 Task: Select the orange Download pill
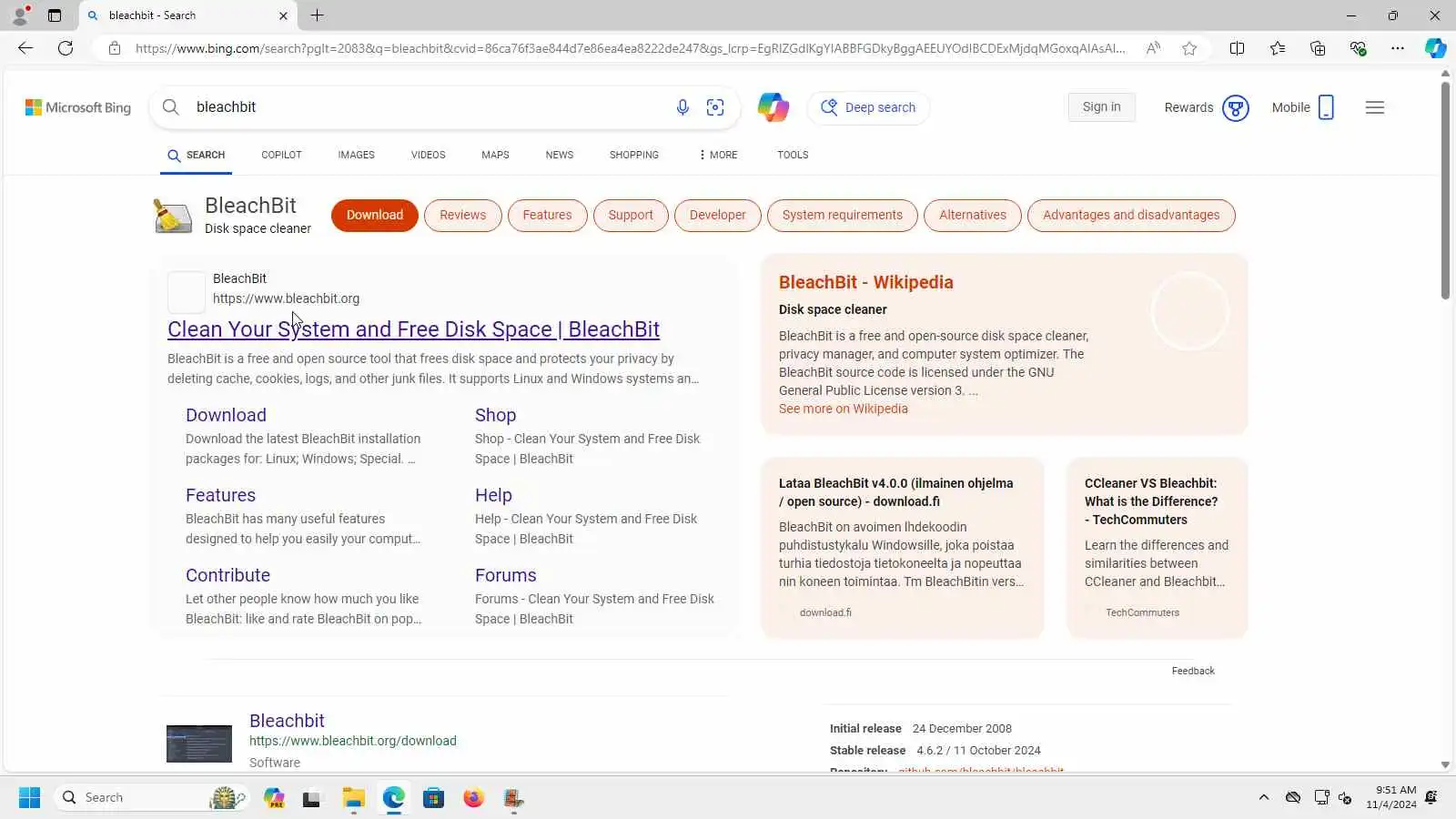pos(374,216)
